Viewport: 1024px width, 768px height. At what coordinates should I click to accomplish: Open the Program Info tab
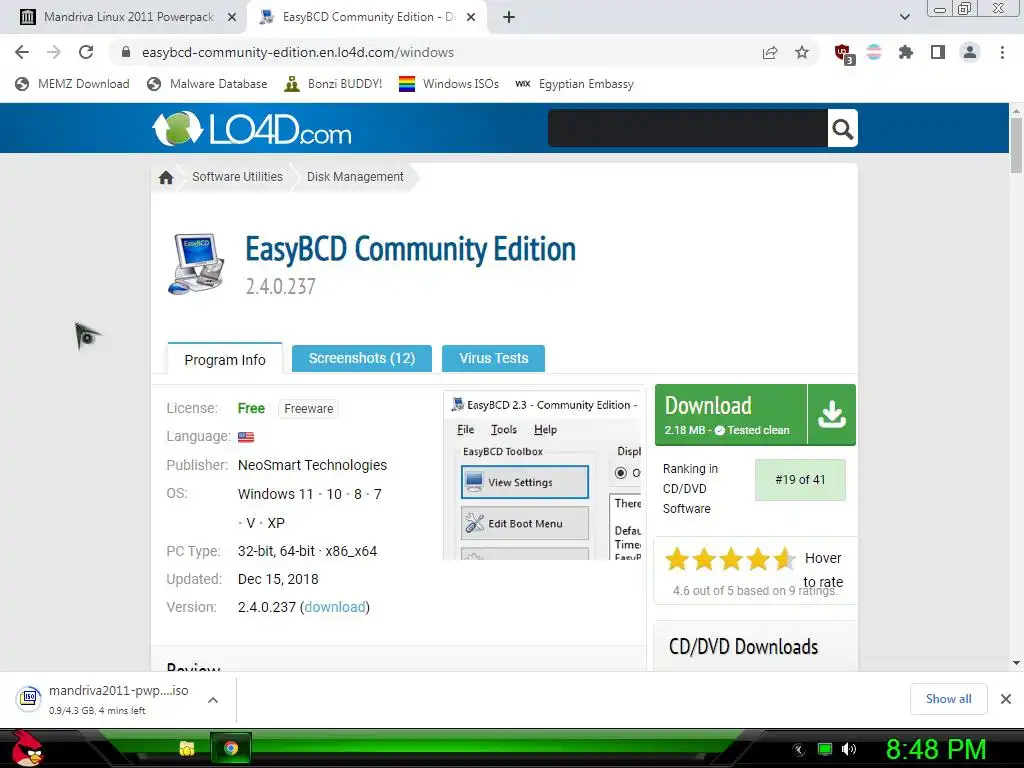point(225,360)
